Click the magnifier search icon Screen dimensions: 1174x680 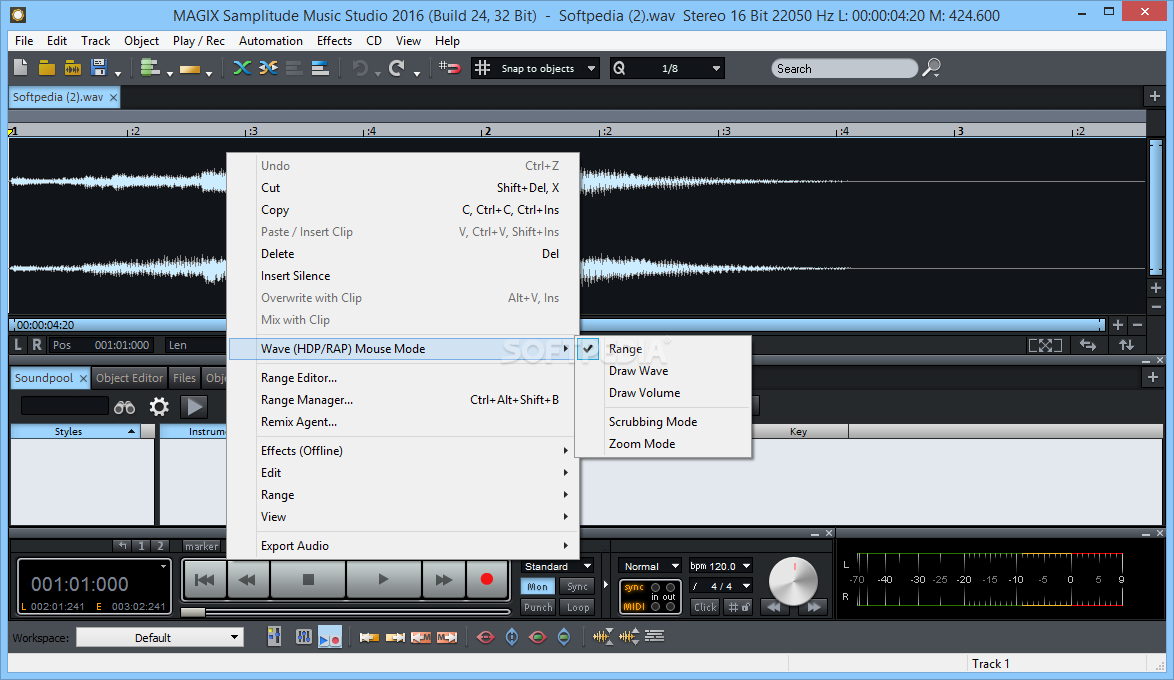pyautogui.click(x=931, y=68)
